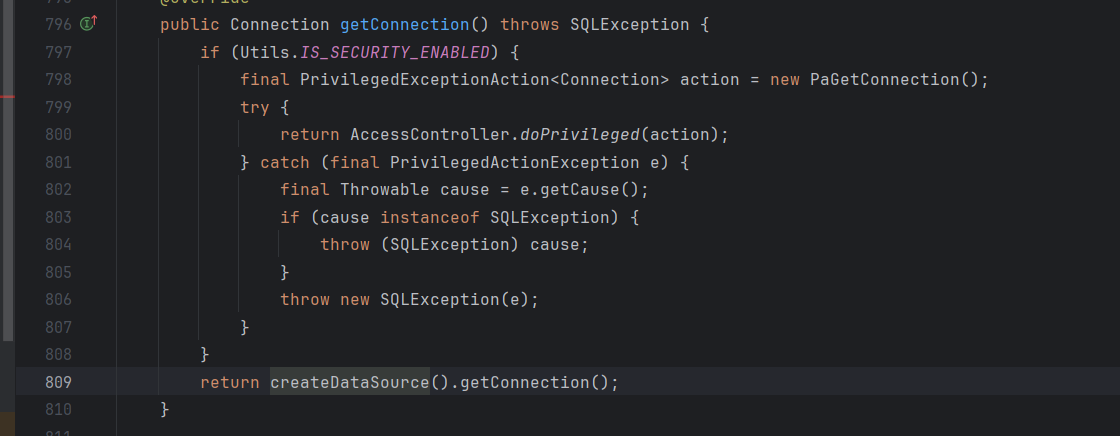Click the createDataSource call on line 809
This screenshot has height=436, width=1120.
pos(349,382)
